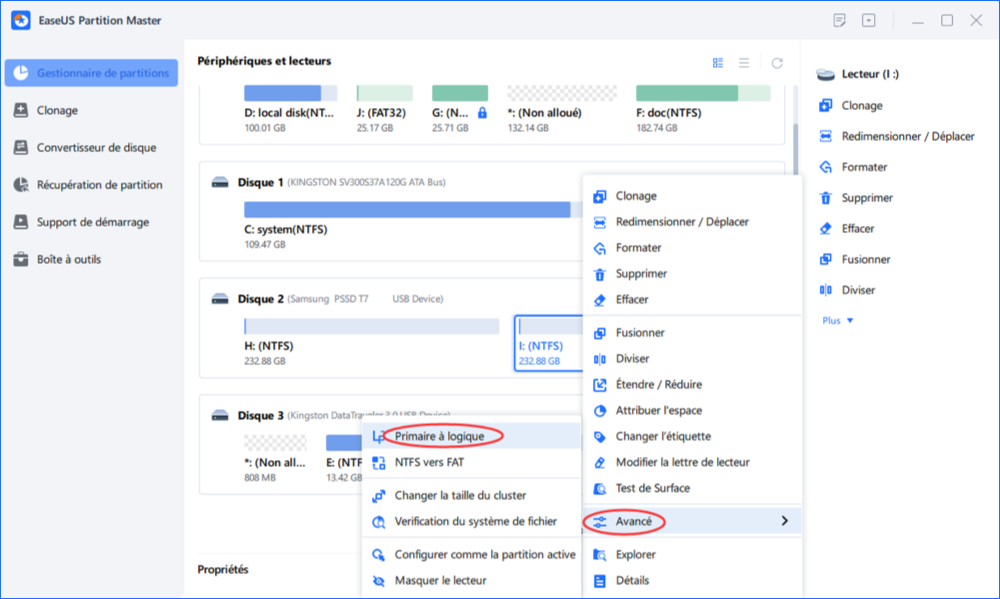Click the Fusionner icon in right panel
Viewport: 1000px width, 599px height.
click(x=825, y=259)
